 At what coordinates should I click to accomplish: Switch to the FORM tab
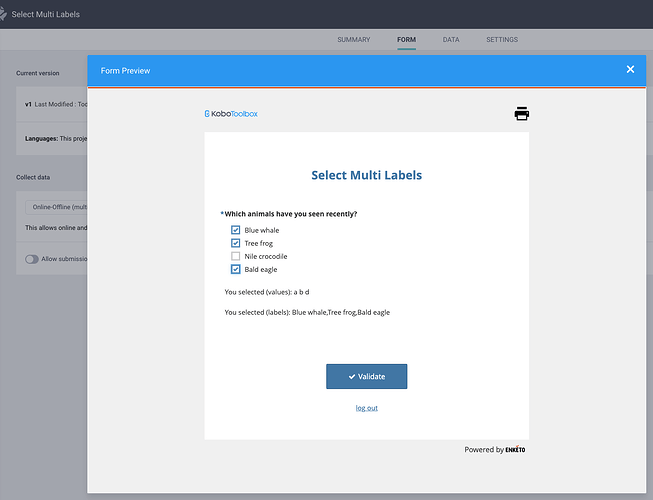pyautogui.click(x=406, y=40)
